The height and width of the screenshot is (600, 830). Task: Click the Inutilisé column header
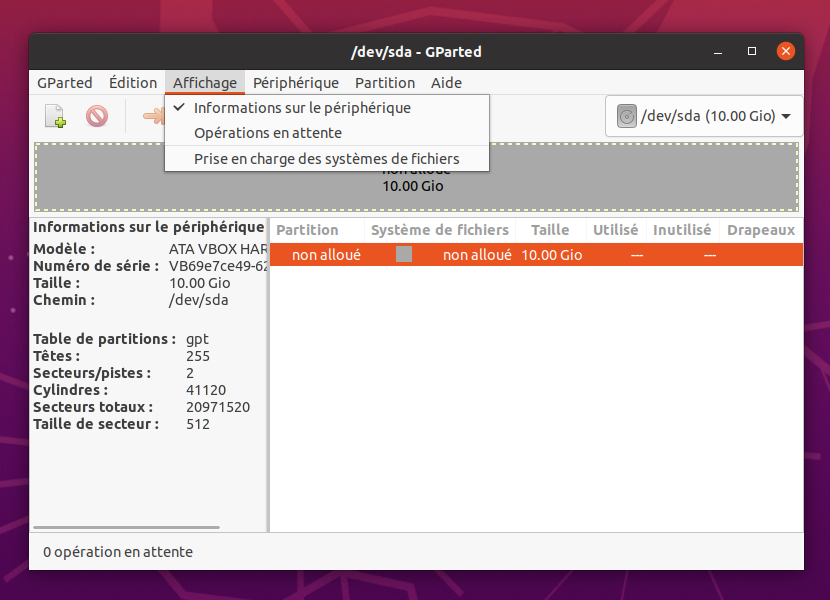pyautogui.click(x=682, y=230)
